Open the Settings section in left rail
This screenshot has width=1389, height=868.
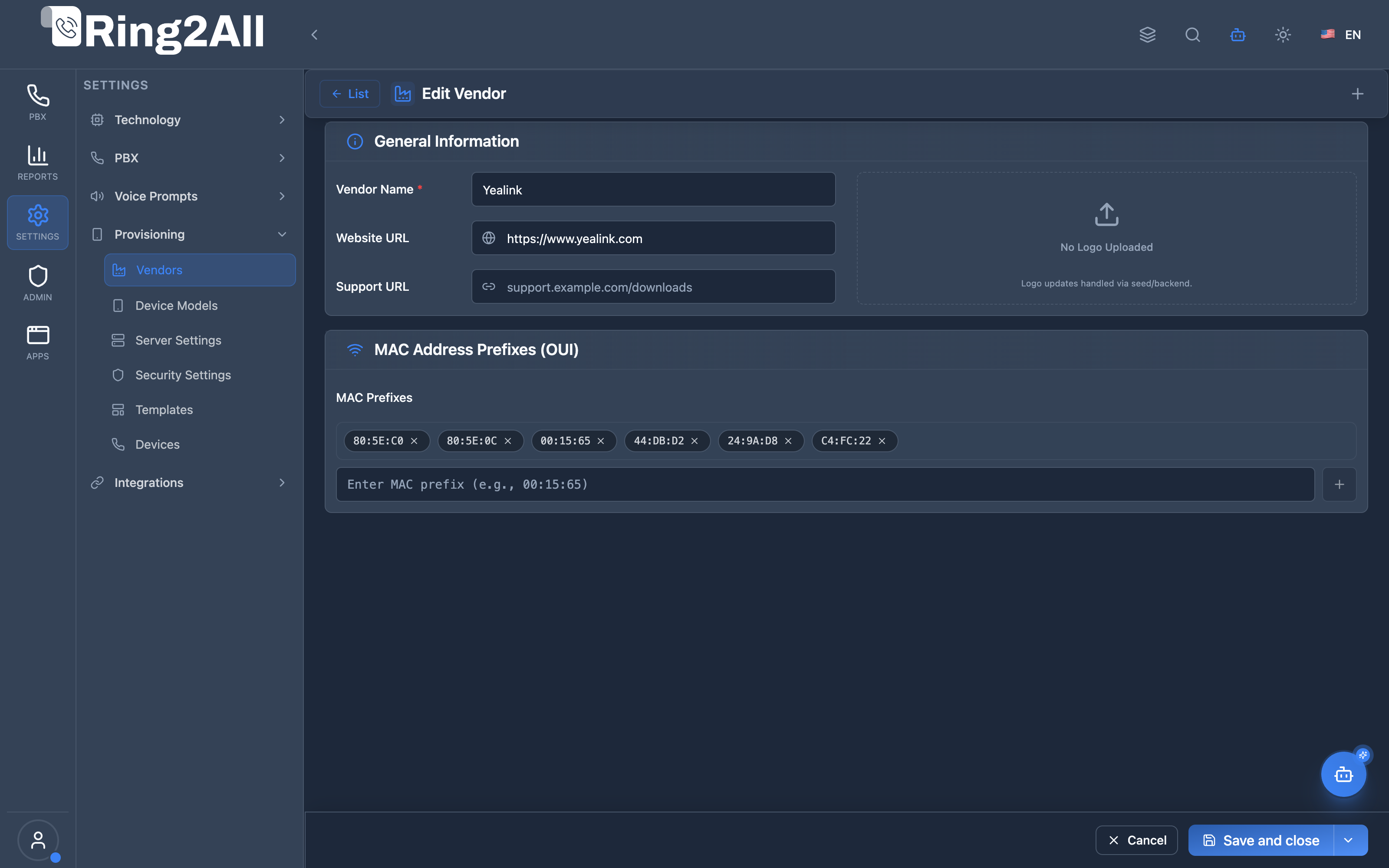tap(37, 223)
